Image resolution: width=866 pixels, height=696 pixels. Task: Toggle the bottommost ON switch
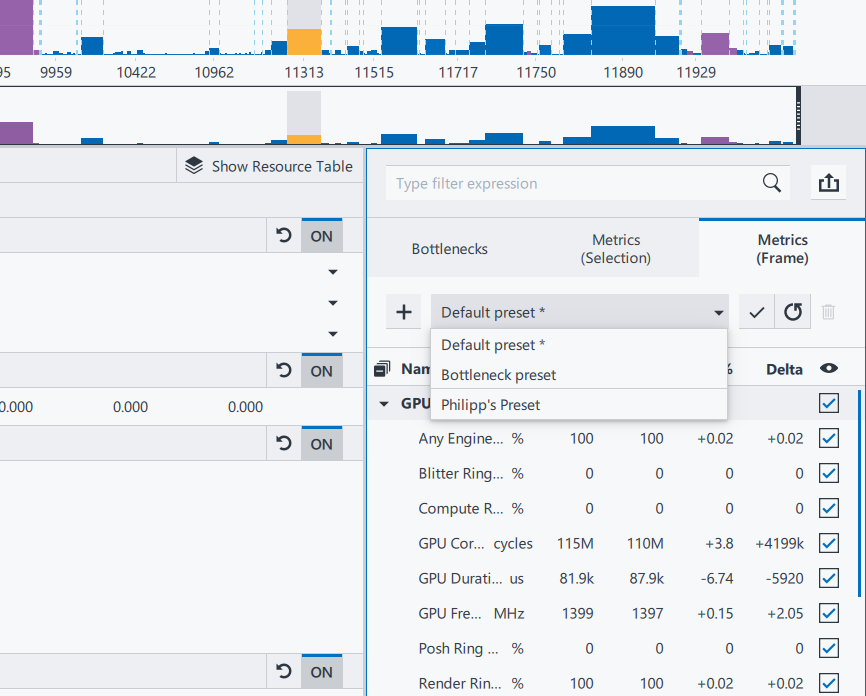pos(321,672)
